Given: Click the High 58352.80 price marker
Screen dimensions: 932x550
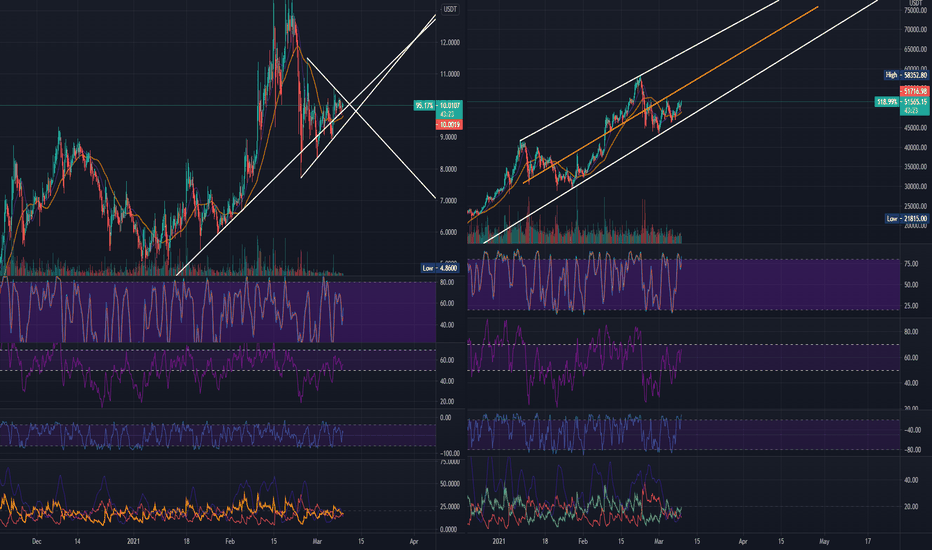Looking at the screenshot, I should pos(906,75).
